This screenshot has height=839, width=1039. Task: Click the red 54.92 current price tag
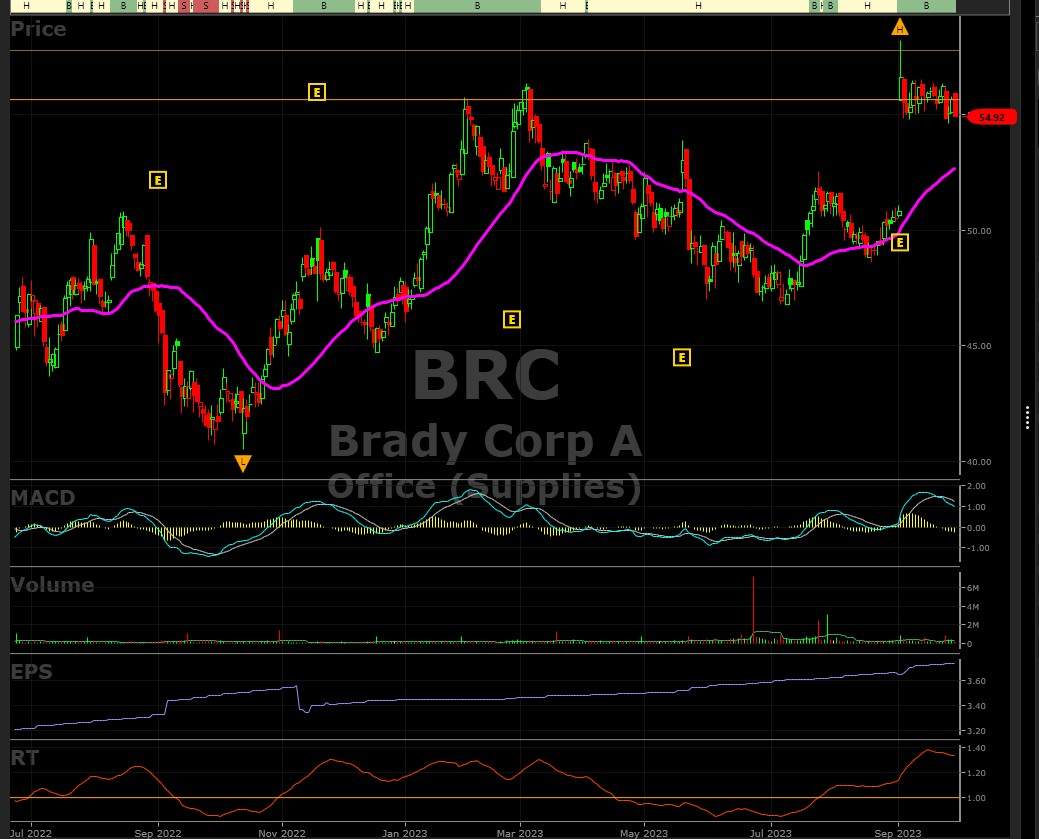pos(991,117)
